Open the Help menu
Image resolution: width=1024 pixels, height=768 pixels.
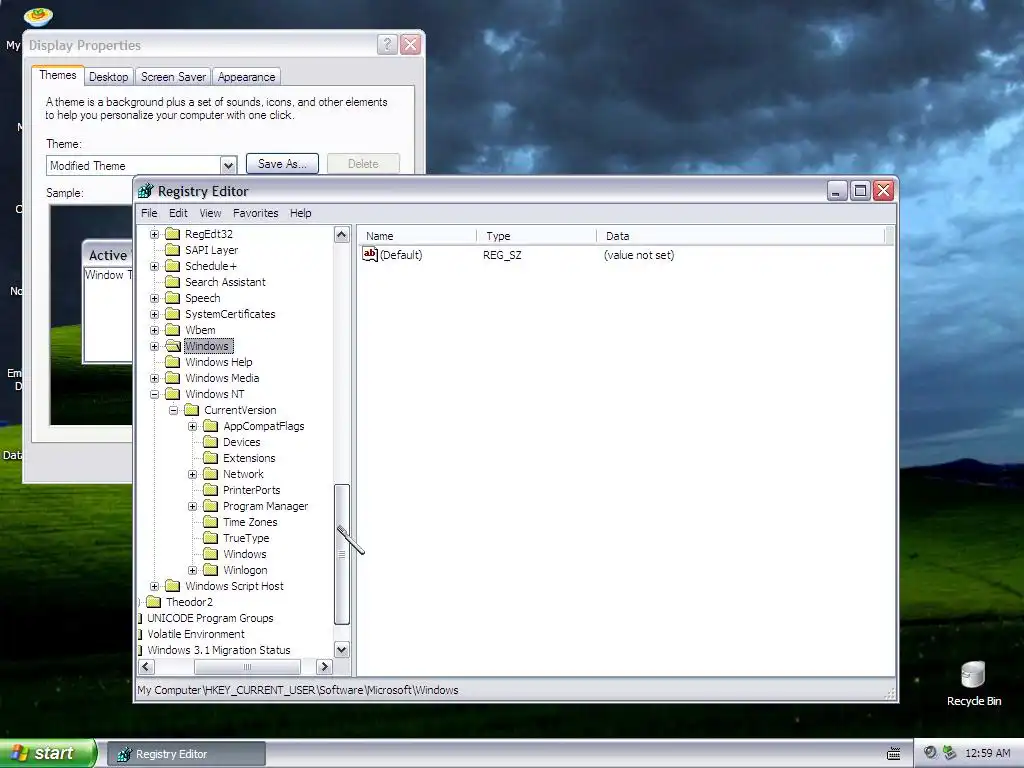click(300, 213)
